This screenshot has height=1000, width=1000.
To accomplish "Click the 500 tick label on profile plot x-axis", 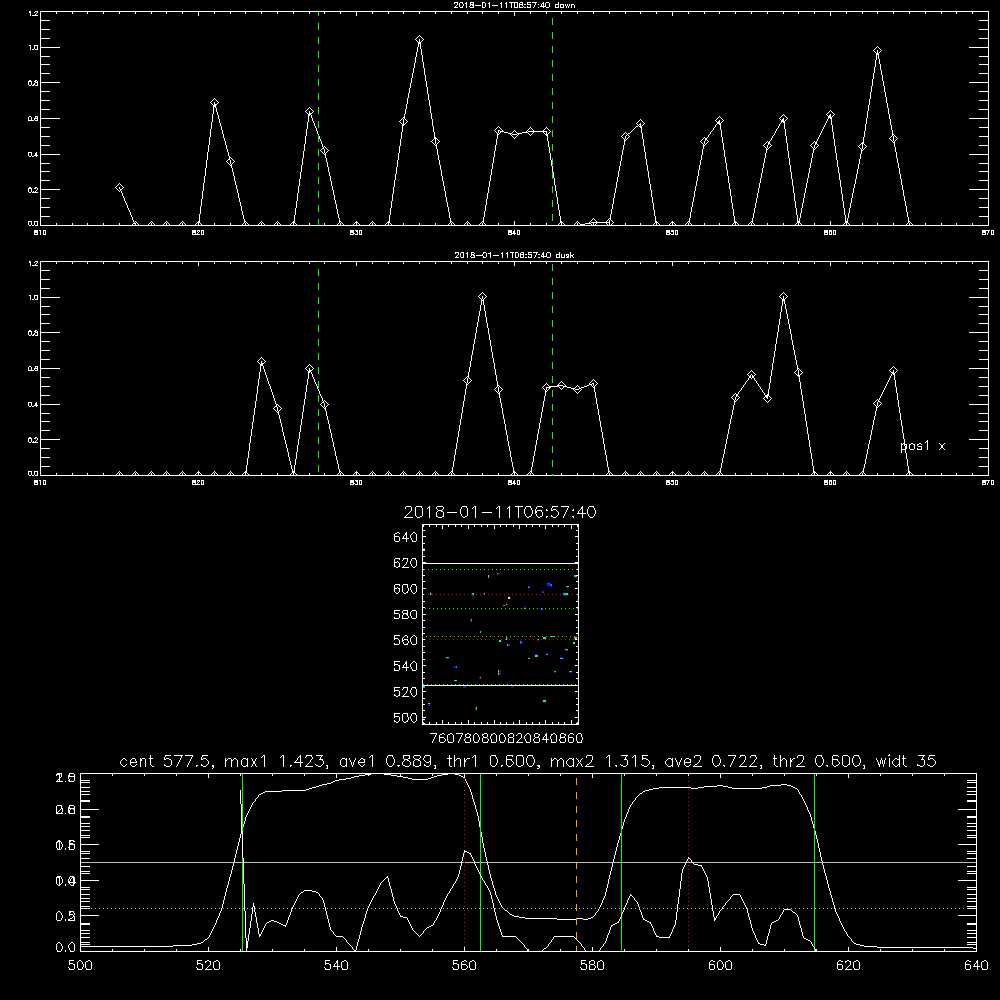I will (x=80, y=966).
